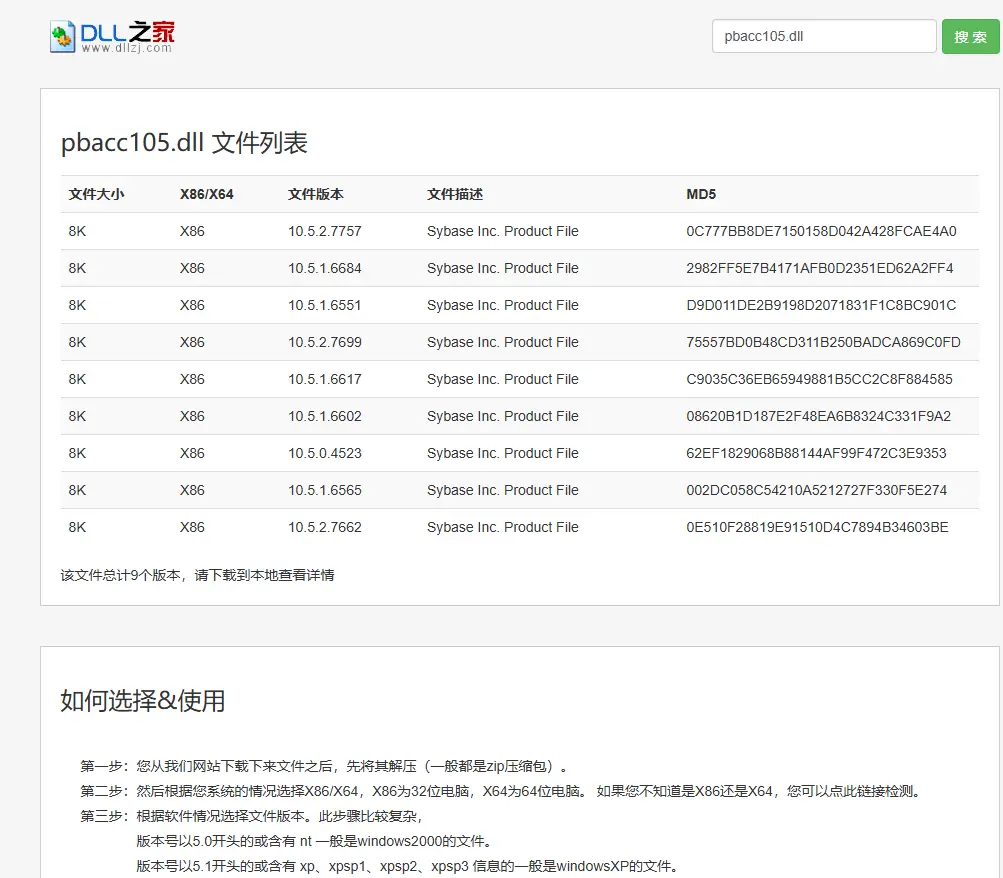This screenshot has width=1003, height=878.
Task: Select file version 10.5.1.6684 entry
Action: point(324,268)
